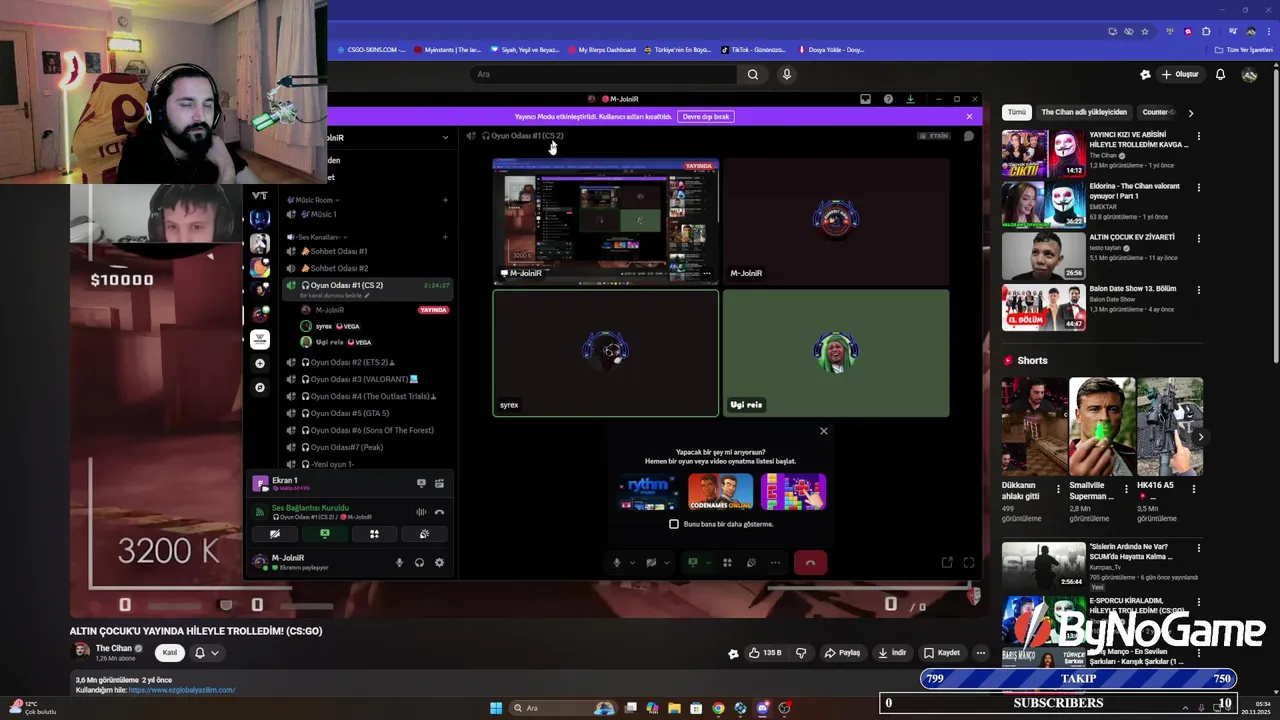Open soundboard button in voice panel
The width and height of the screenshot is (1280, 720).
pos(424,534)
